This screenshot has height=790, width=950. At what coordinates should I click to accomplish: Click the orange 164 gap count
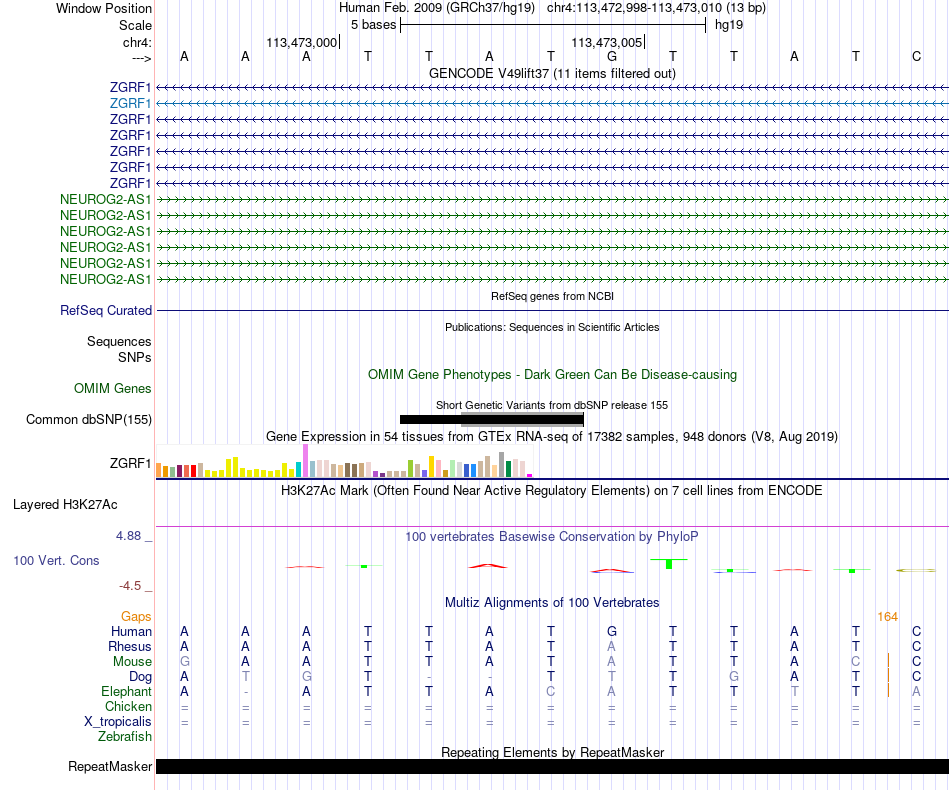[887, 617]
